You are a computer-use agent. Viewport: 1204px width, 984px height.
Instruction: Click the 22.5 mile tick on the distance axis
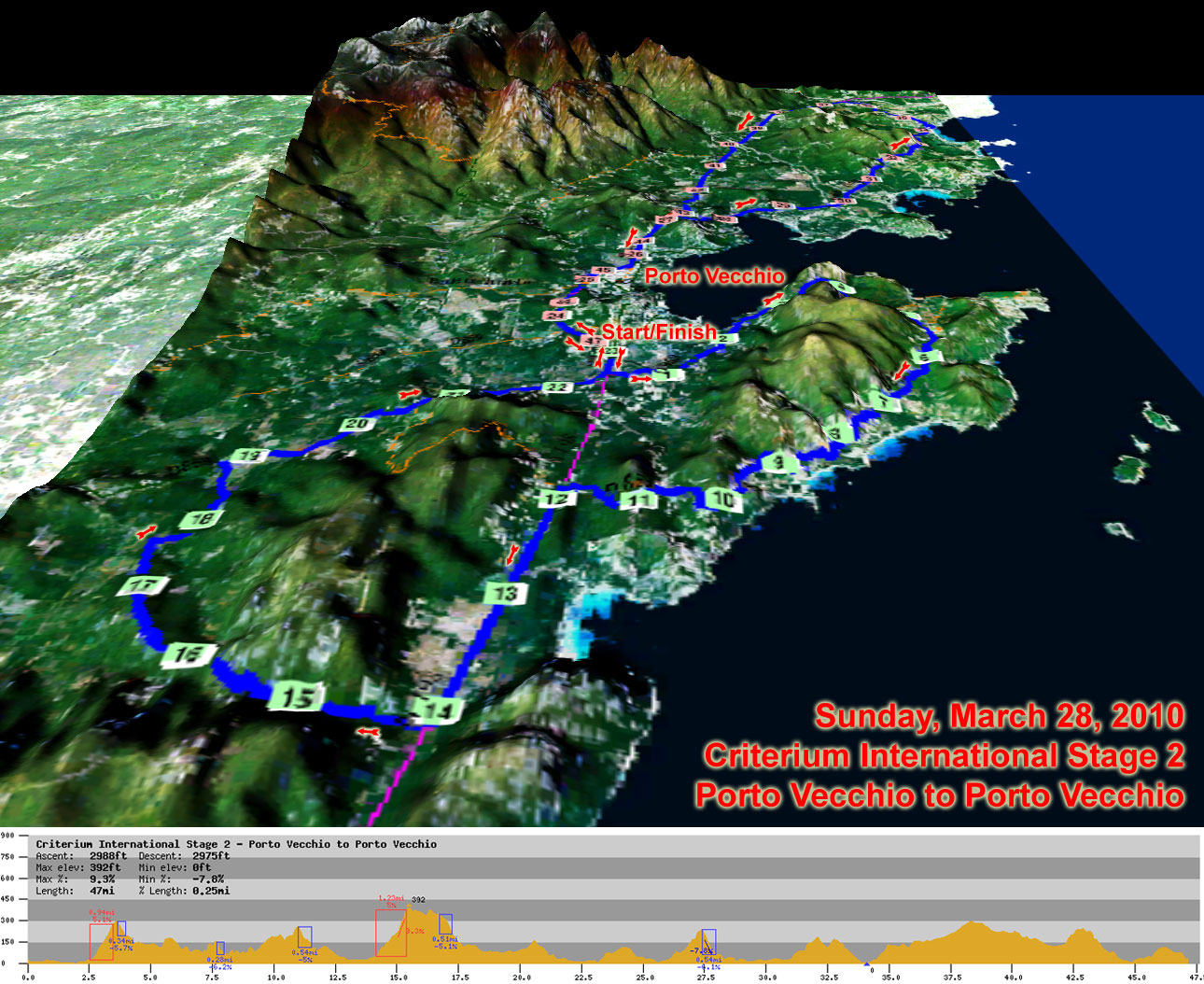[x=582, y=977]
